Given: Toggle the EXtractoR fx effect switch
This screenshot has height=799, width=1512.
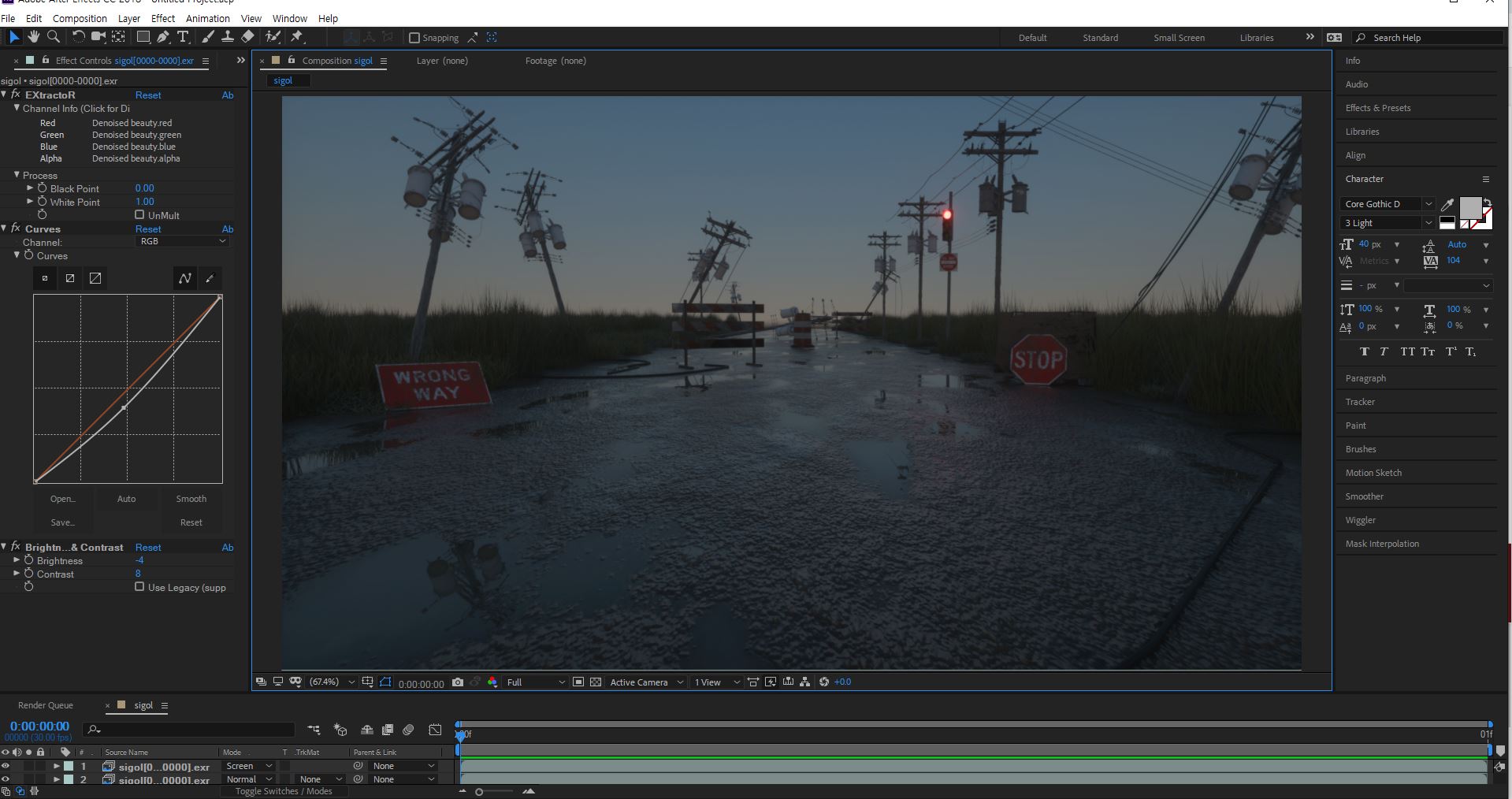Looking at the screenshot, I should click(x=16, y=94).
